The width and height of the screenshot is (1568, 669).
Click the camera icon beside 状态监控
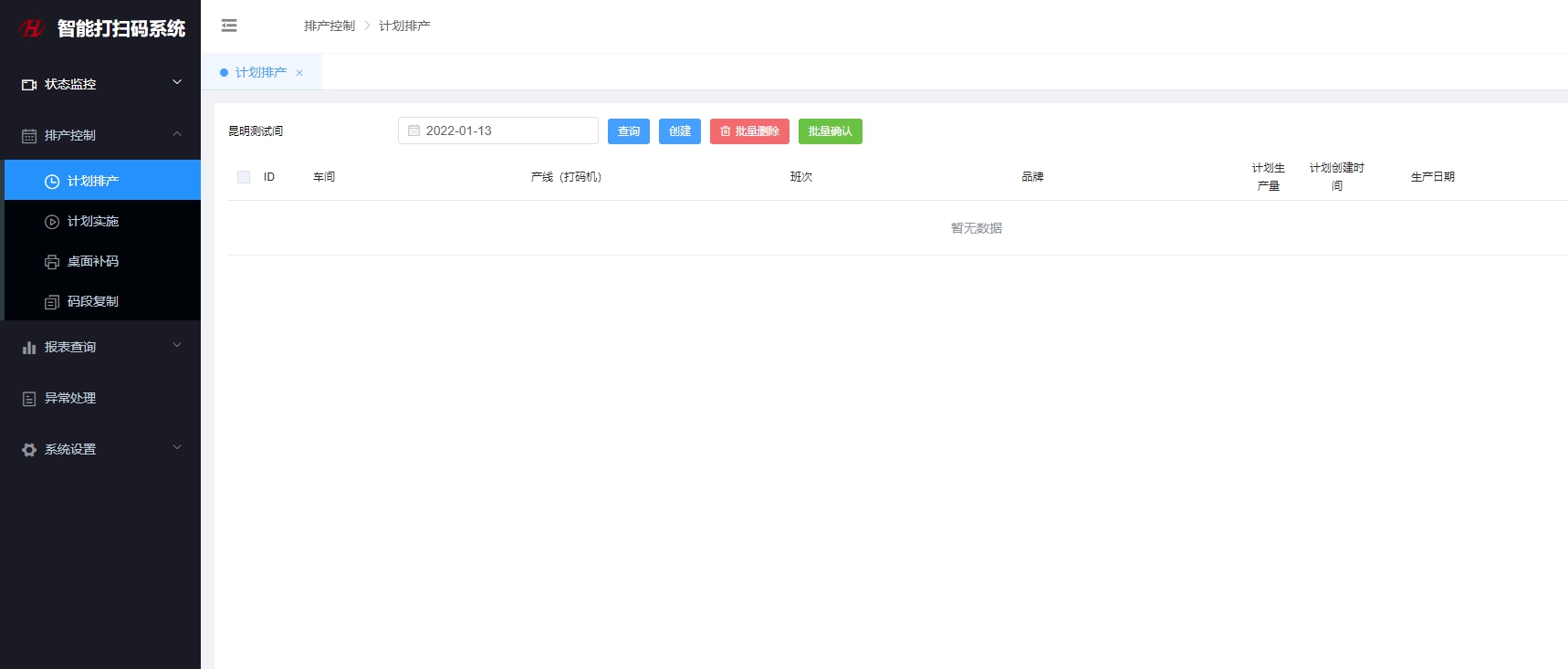(x=29, y=84)
